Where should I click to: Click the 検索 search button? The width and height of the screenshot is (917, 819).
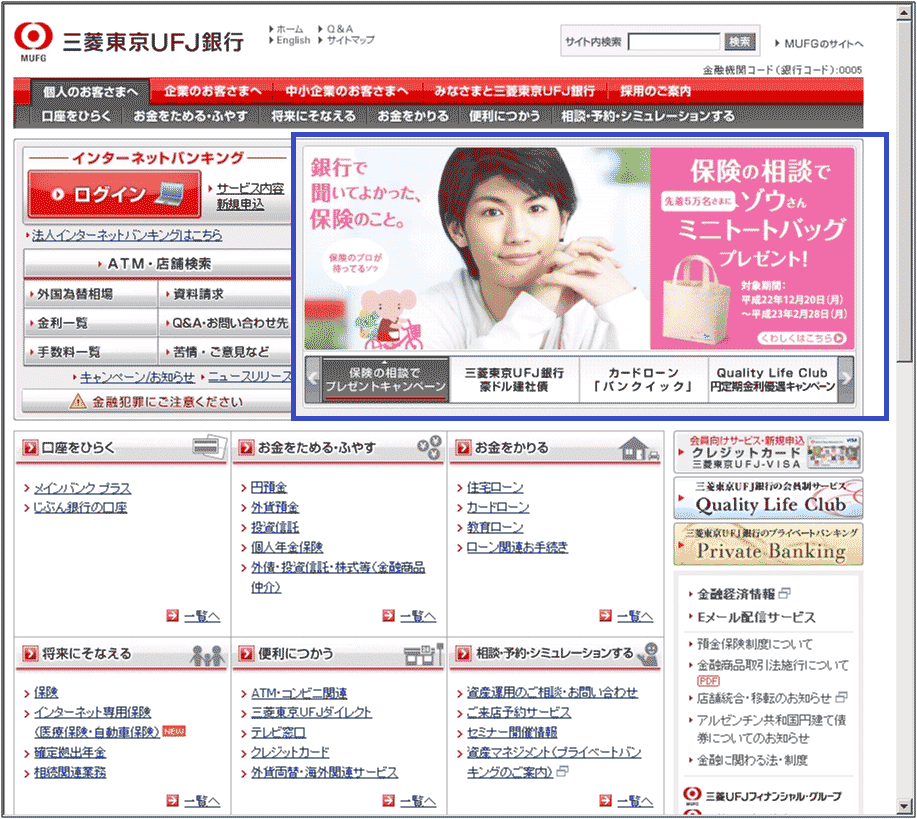tap(740, 42)
